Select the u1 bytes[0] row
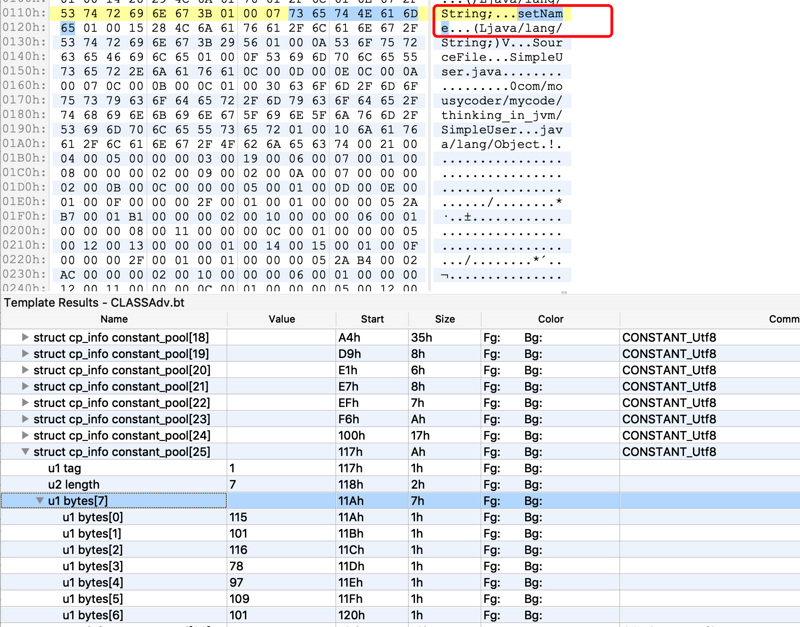800x627 pixels. click(400, 517)
